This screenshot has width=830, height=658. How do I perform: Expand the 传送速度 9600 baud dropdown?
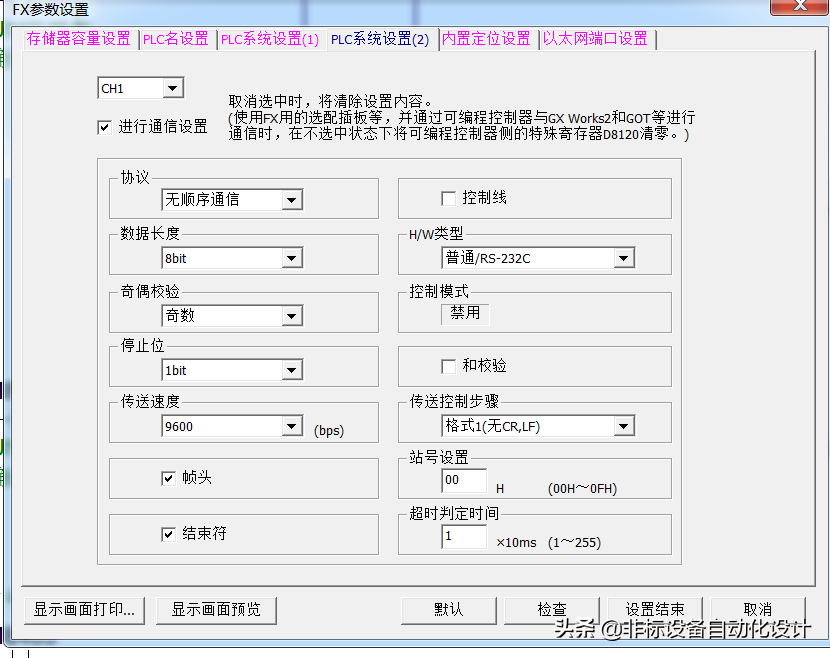coord(291,427)
